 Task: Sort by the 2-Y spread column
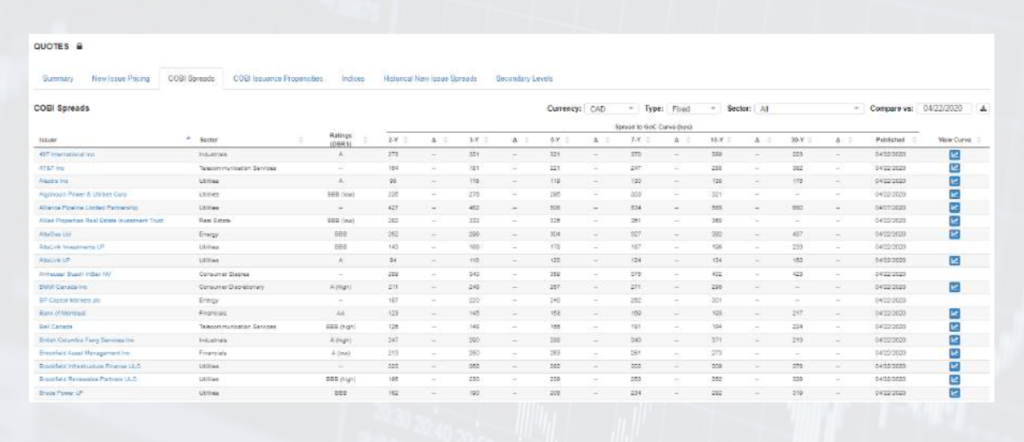(396, 140)
